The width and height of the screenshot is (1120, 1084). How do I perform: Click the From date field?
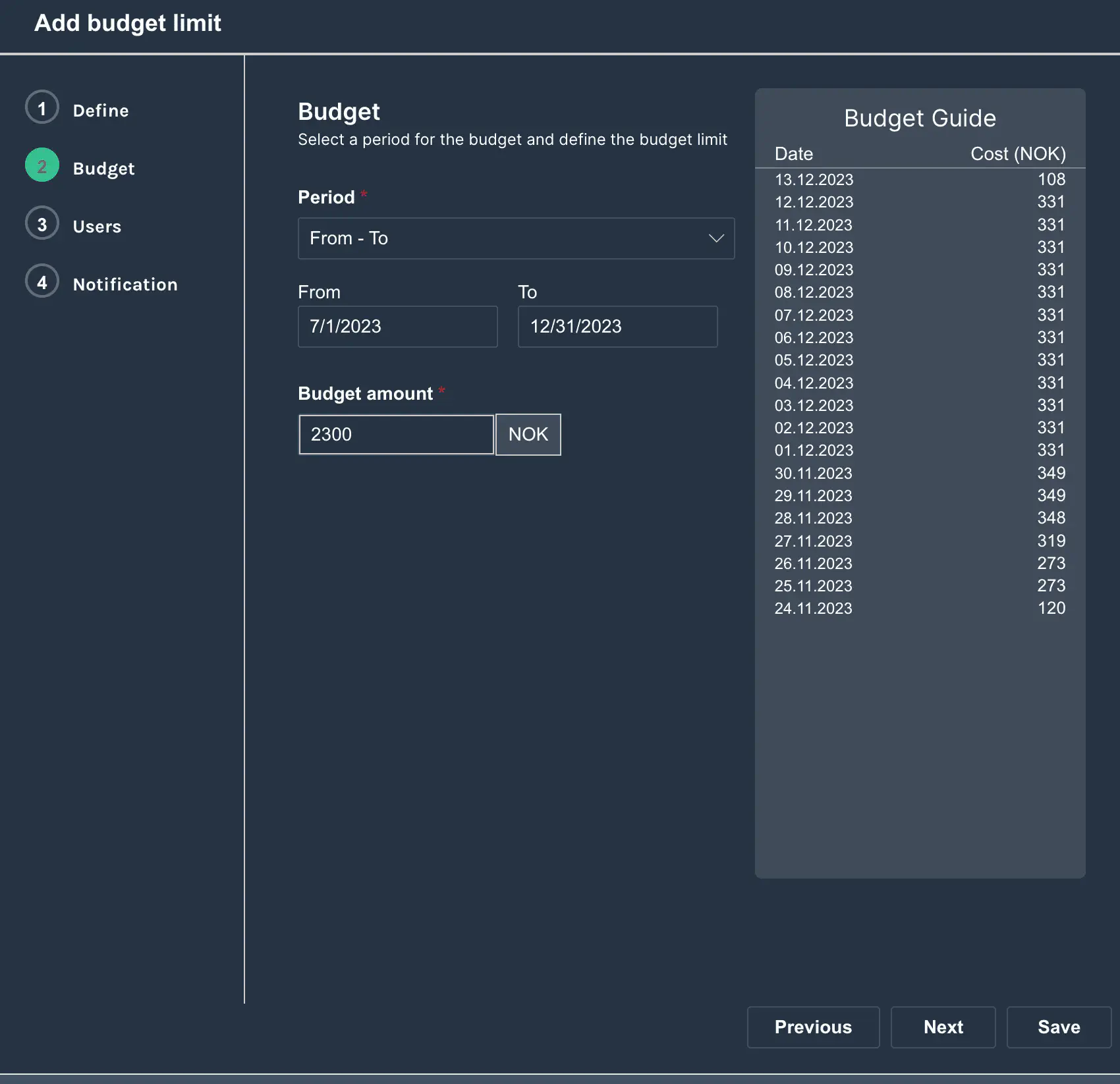tap(397, 327)
